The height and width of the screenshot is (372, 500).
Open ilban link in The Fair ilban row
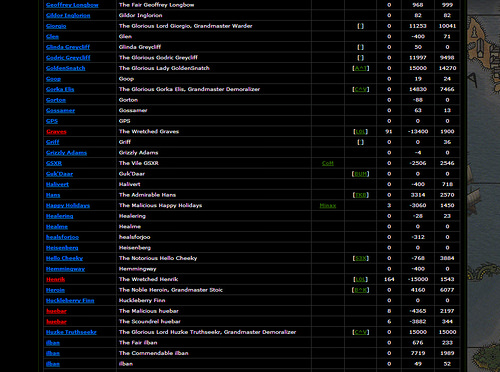(x=53, y=343)
